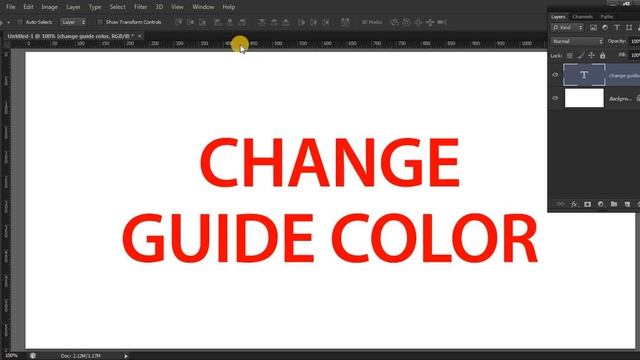This screenshot has height=360, width=640.
Task: Switch to the Channels panel tab
Action: point(582,17)
